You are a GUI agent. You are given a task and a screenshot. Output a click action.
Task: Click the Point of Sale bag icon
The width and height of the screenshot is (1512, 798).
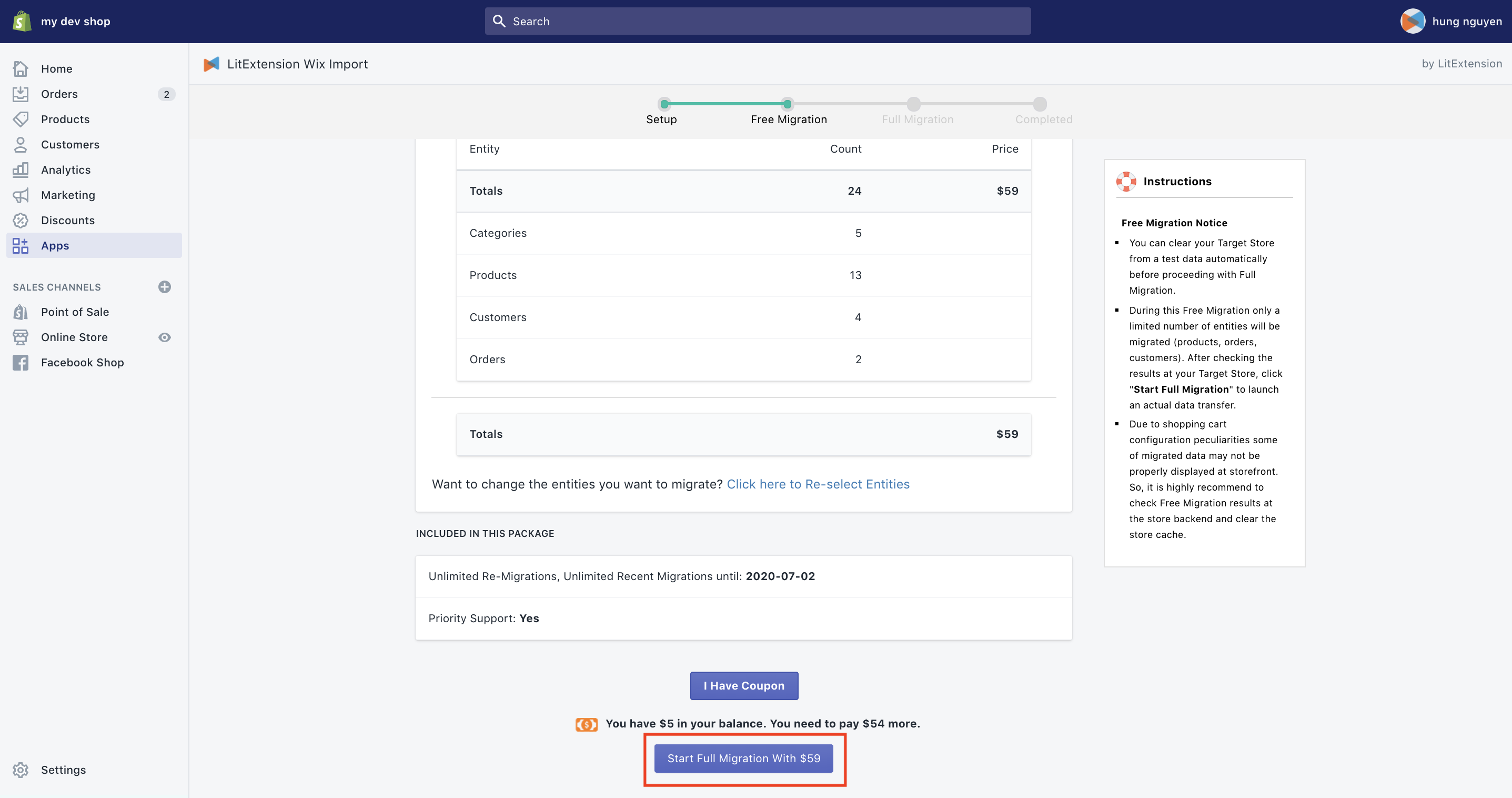click(21, 312)
